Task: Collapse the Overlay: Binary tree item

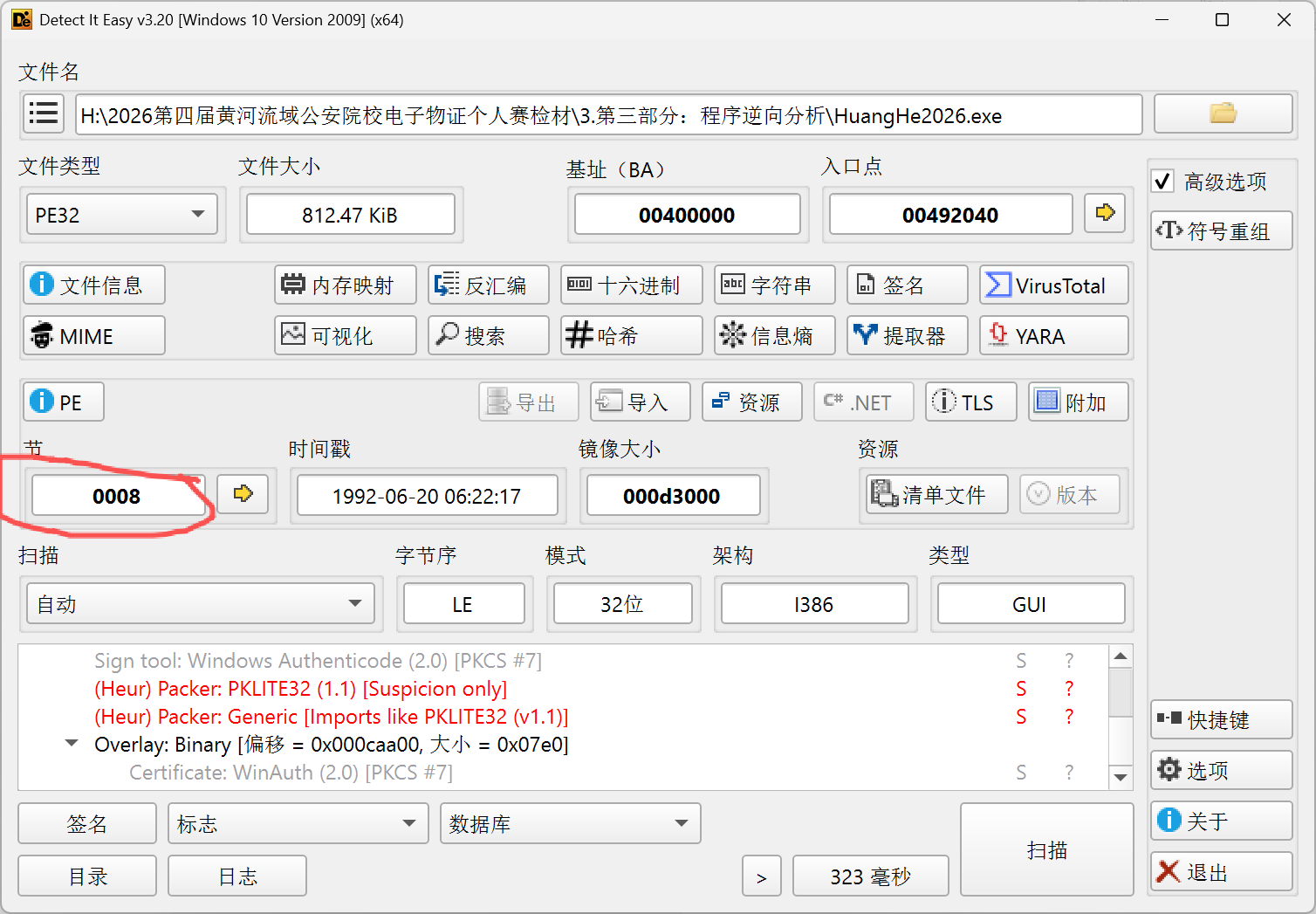Action: coord(72,744)
